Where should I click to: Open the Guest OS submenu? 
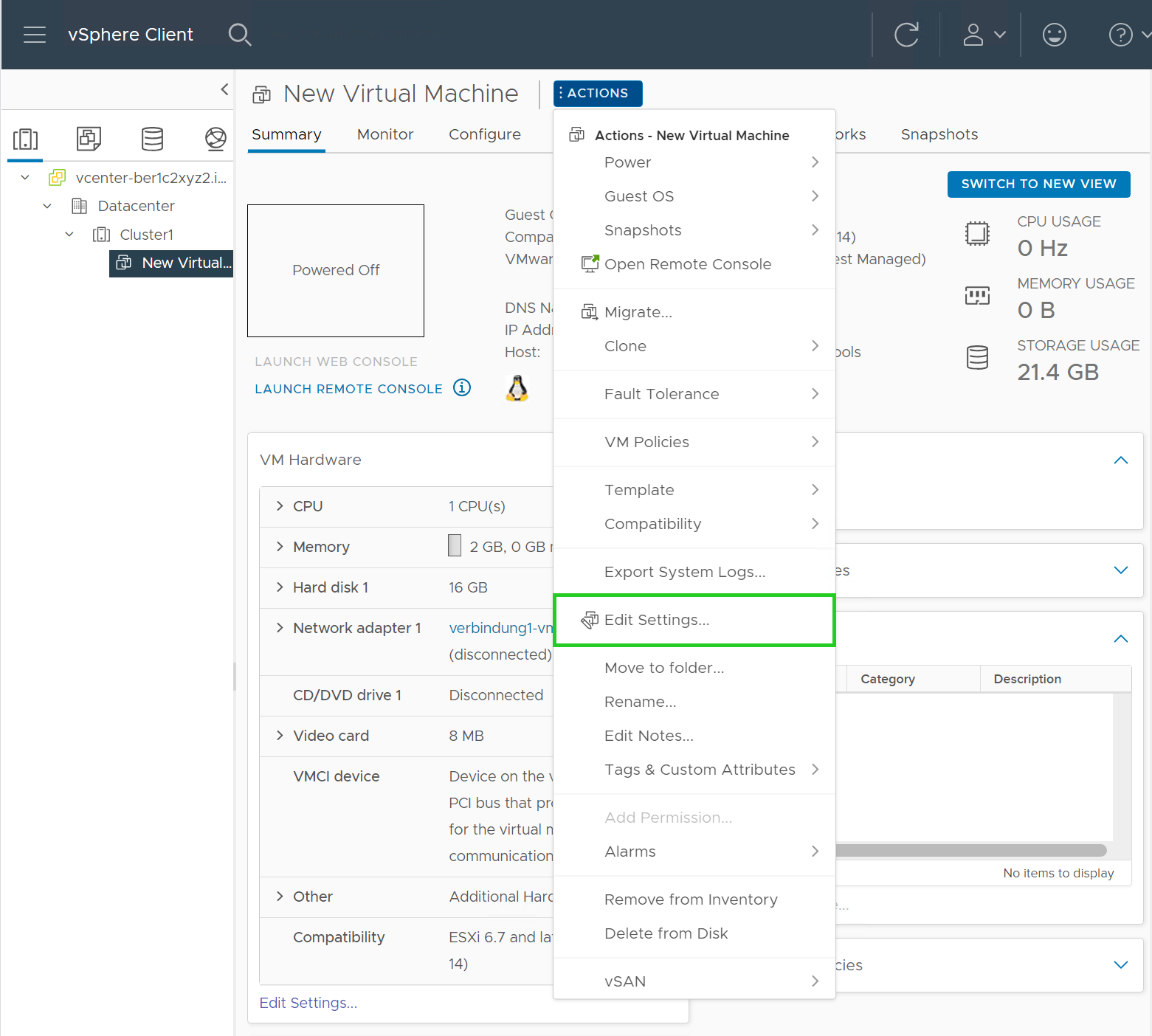pos(694,196)
